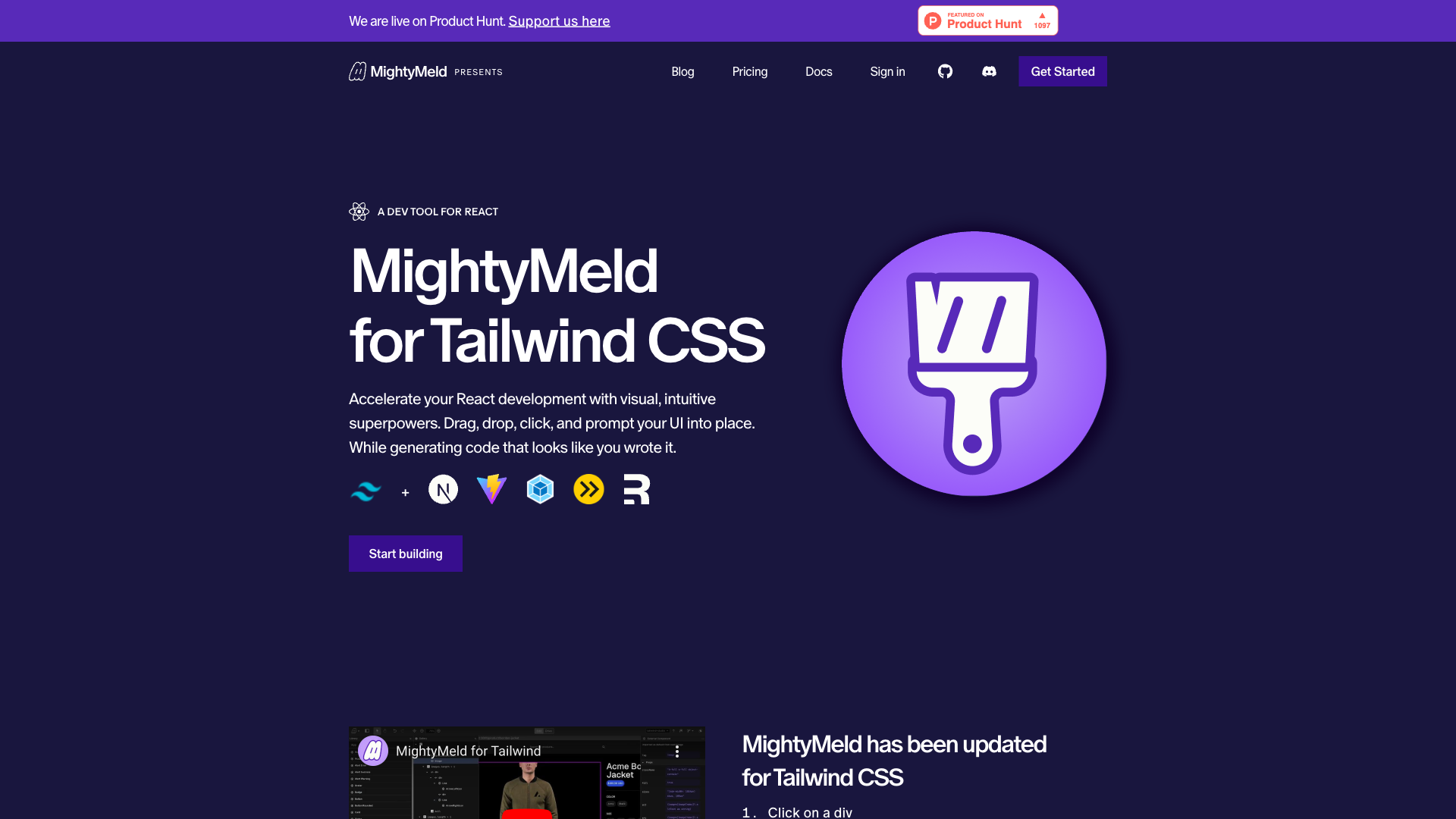Click the Docs navigation link
The width and height of the screenshot is (1456, 819).
point(818,71)
